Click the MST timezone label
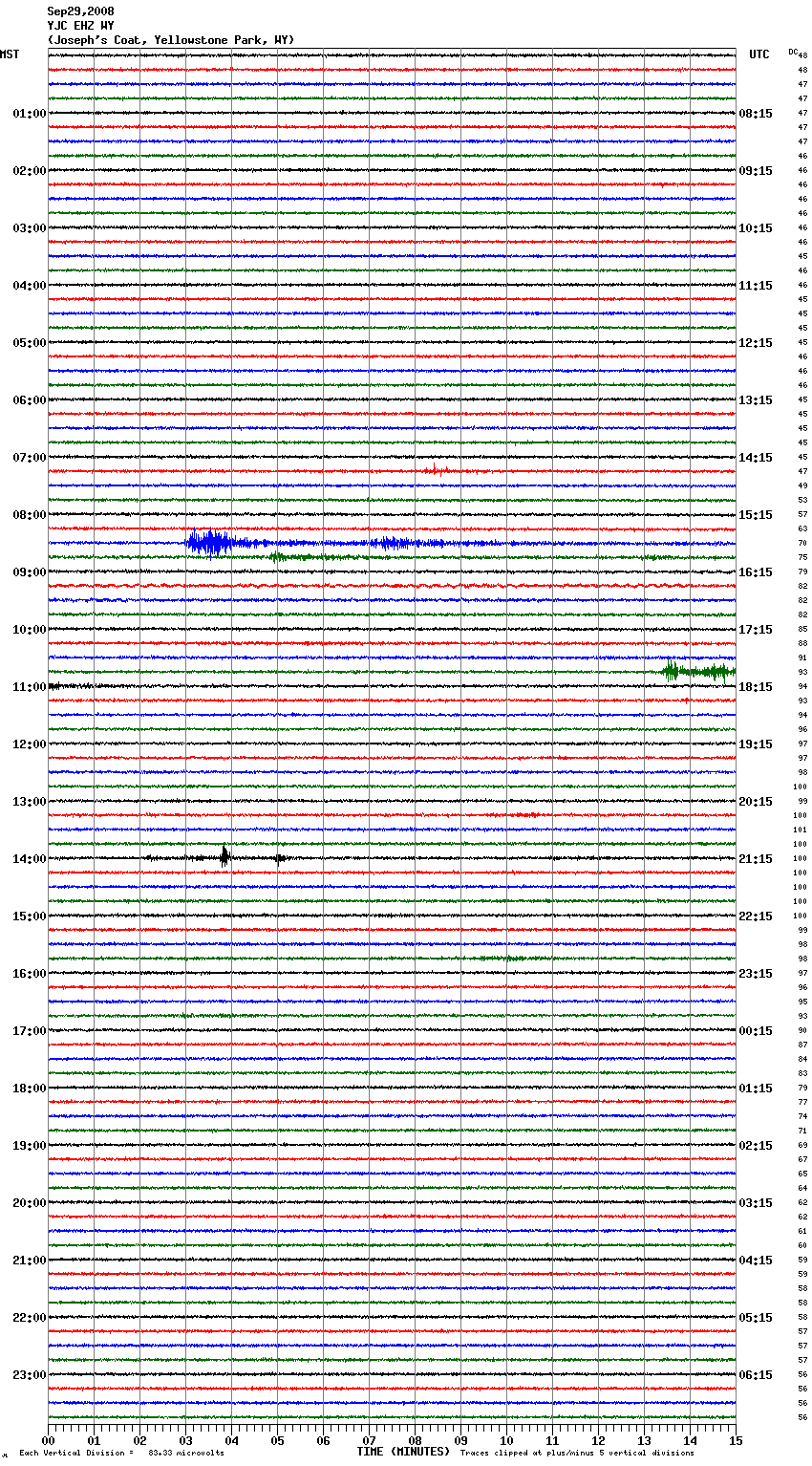 pyautogui.click(x=10, y=54)
